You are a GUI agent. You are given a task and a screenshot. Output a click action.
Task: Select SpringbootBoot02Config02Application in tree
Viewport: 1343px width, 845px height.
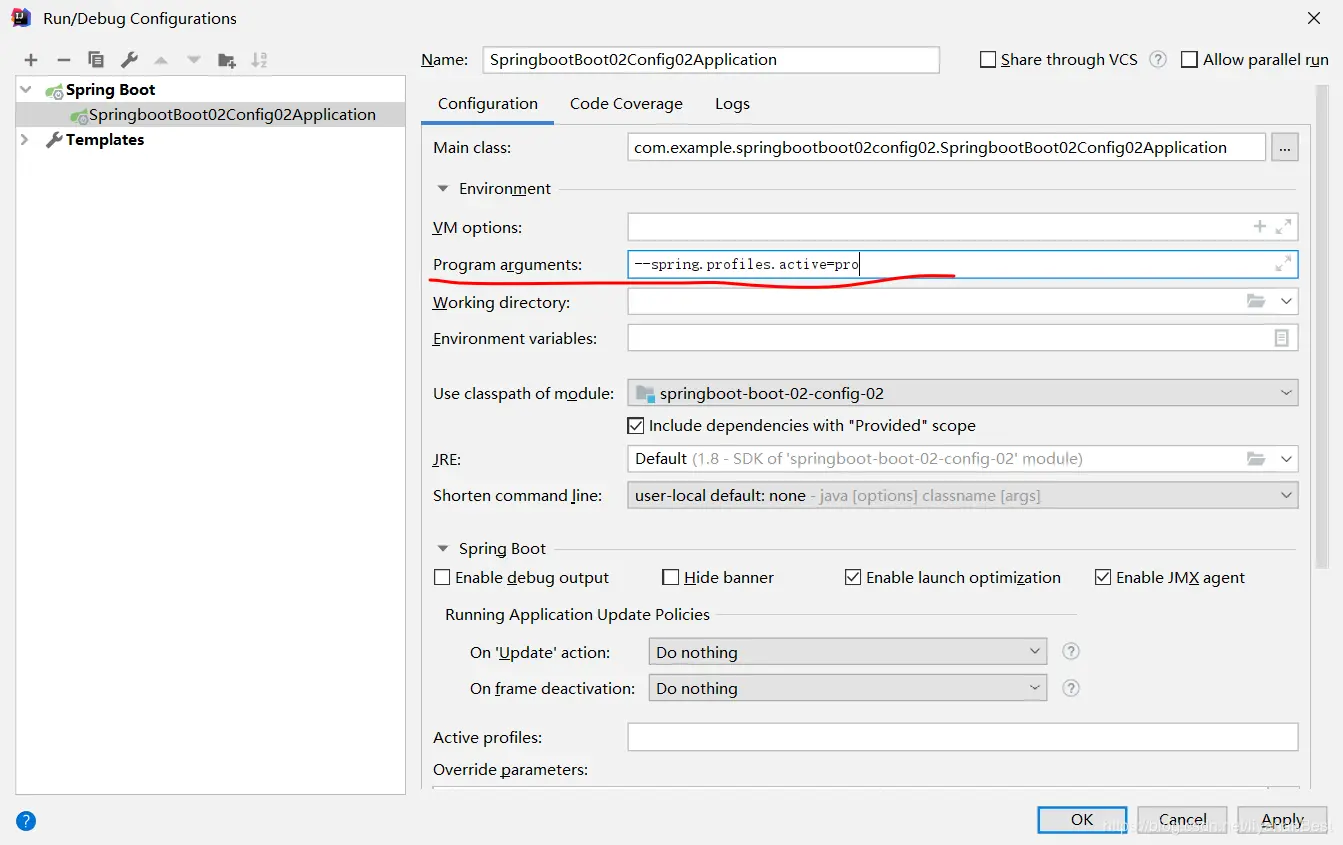(x=232, y=115)
